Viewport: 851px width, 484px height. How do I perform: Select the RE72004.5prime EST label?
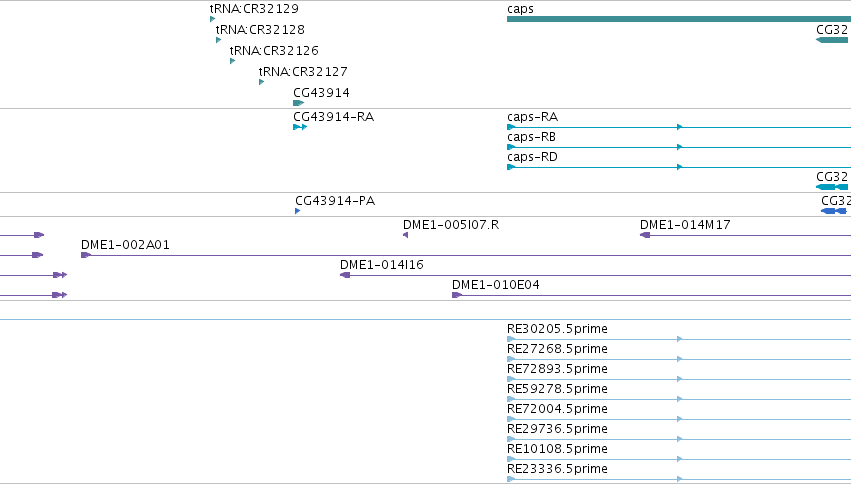557,409
